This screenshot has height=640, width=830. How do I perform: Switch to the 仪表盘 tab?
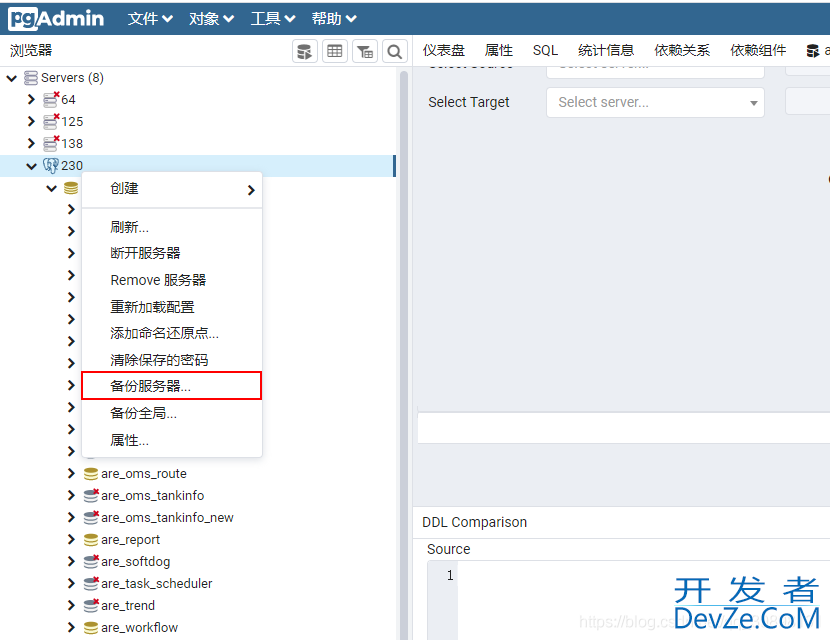click(444, 50)
